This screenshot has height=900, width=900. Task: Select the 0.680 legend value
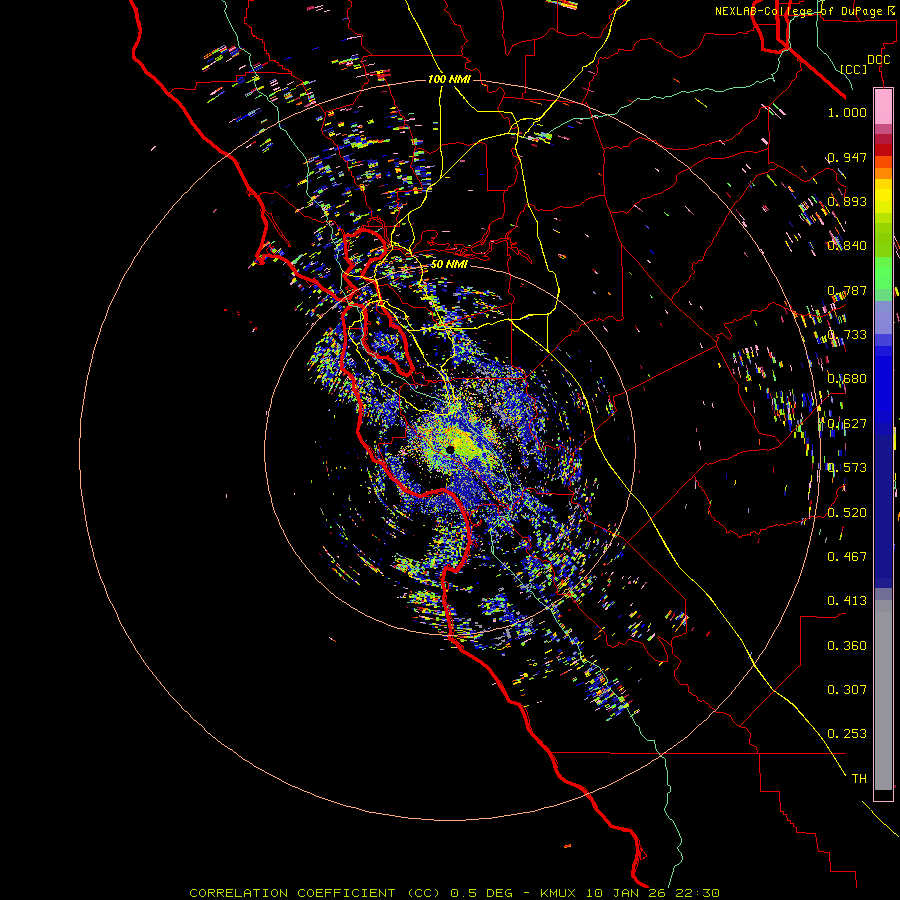tap(847, 379)
